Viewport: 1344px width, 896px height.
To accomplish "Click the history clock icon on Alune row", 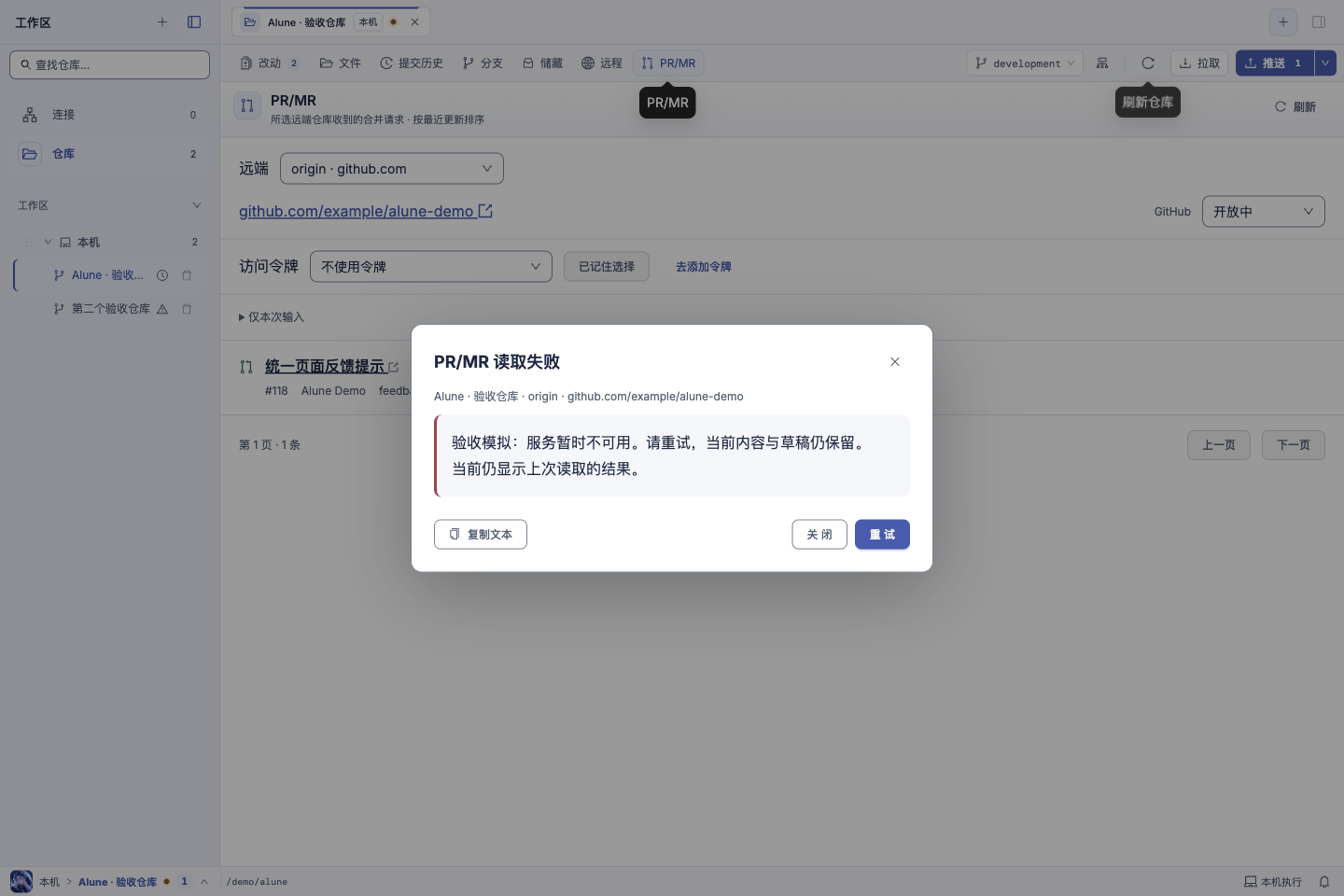I will [162, 275].
